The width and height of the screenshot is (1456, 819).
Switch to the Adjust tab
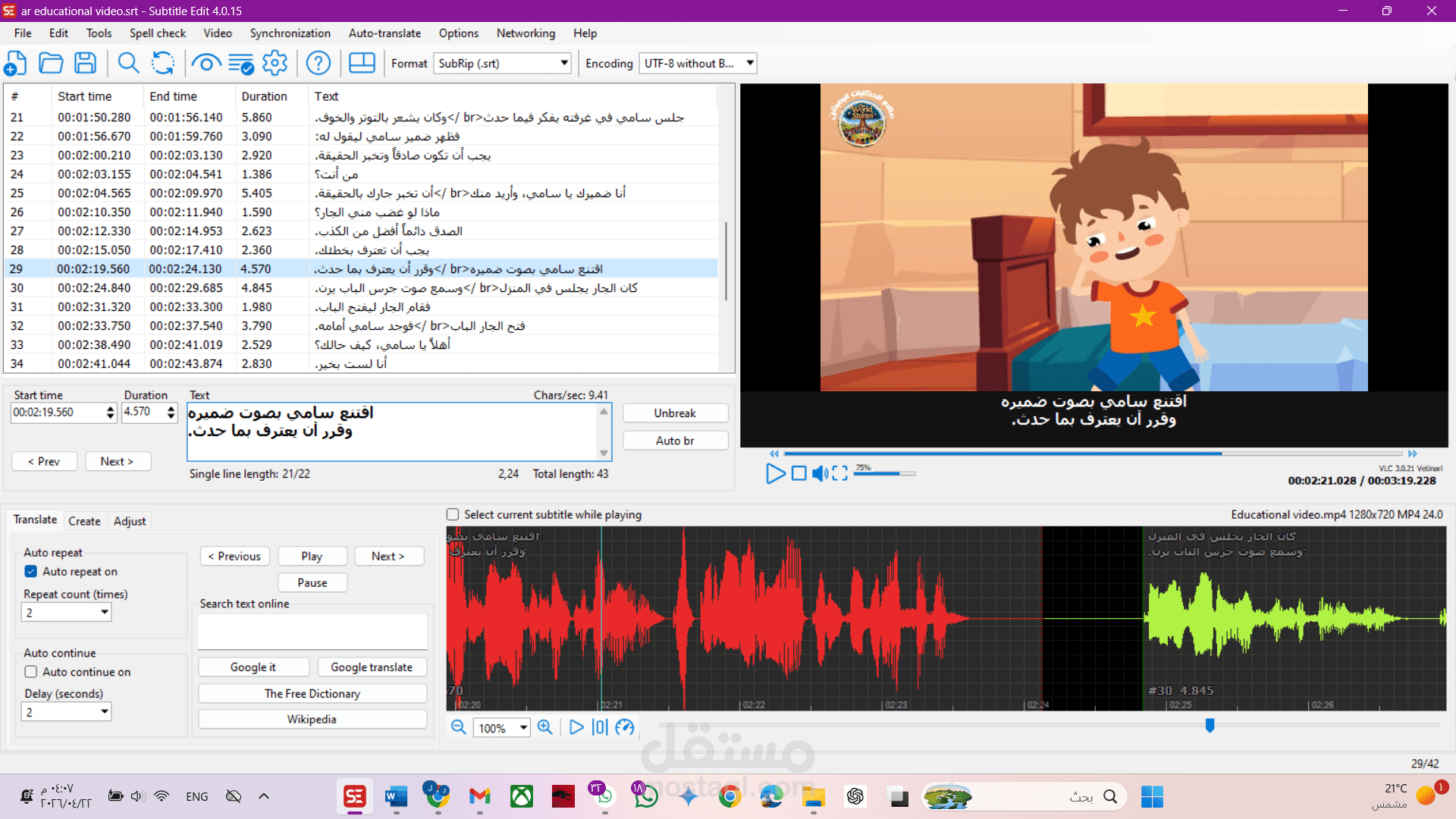(x=129, y=521)
